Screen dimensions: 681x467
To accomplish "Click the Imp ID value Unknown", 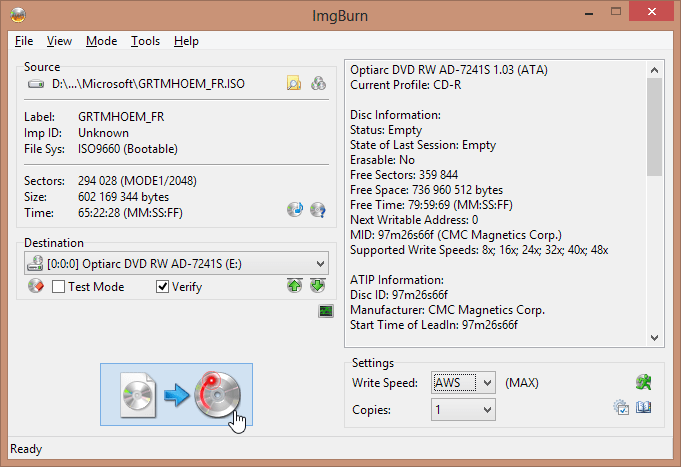I will point(103,133).
